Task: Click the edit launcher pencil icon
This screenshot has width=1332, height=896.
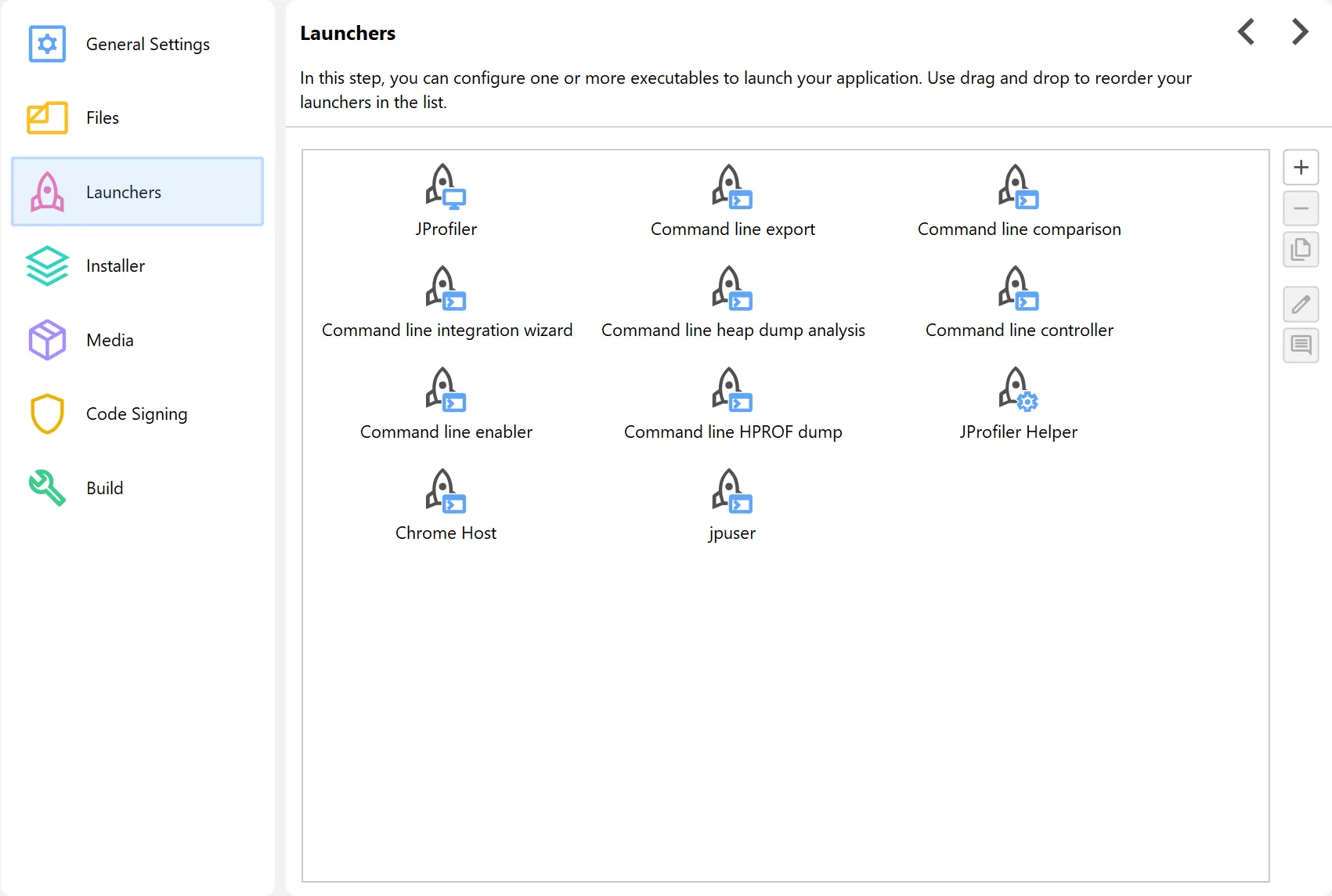Action: click(x=1301, y=305)
